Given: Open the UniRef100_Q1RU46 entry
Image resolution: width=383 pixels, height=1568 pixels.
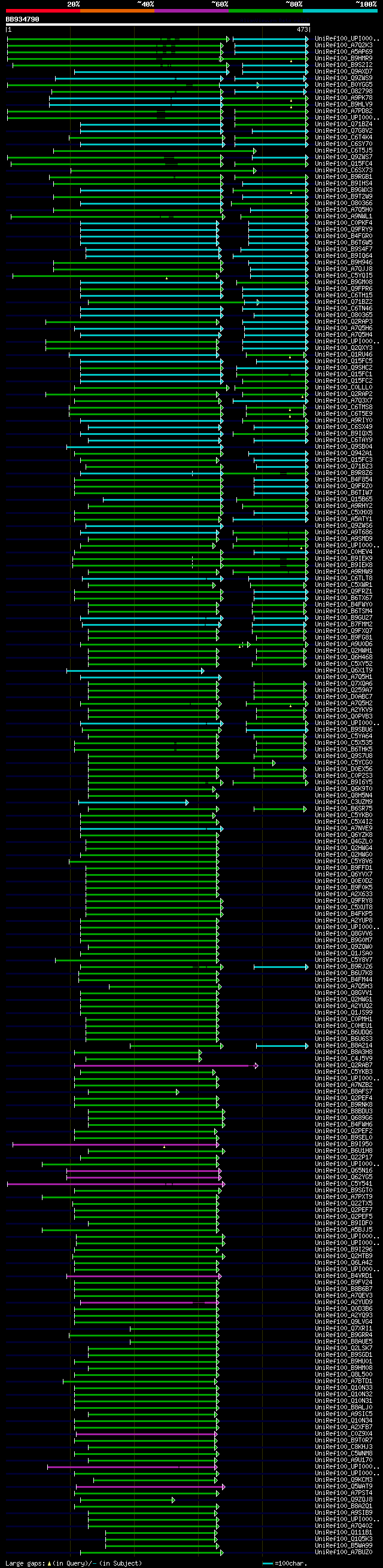Looking at the screenshot, I should pyautogui.click(x=344, y=355).
